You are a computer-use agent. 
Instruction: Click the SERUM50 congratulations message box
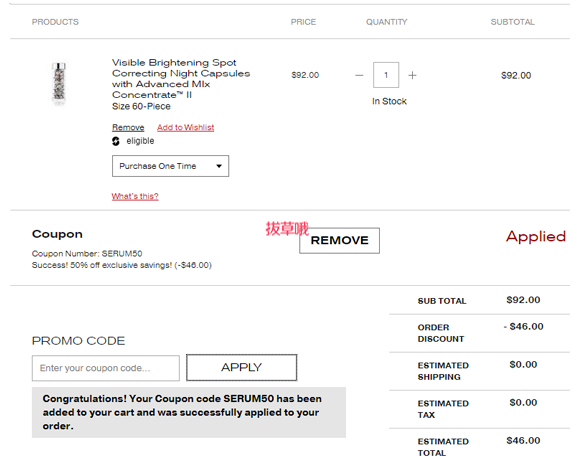click(189, 412)
